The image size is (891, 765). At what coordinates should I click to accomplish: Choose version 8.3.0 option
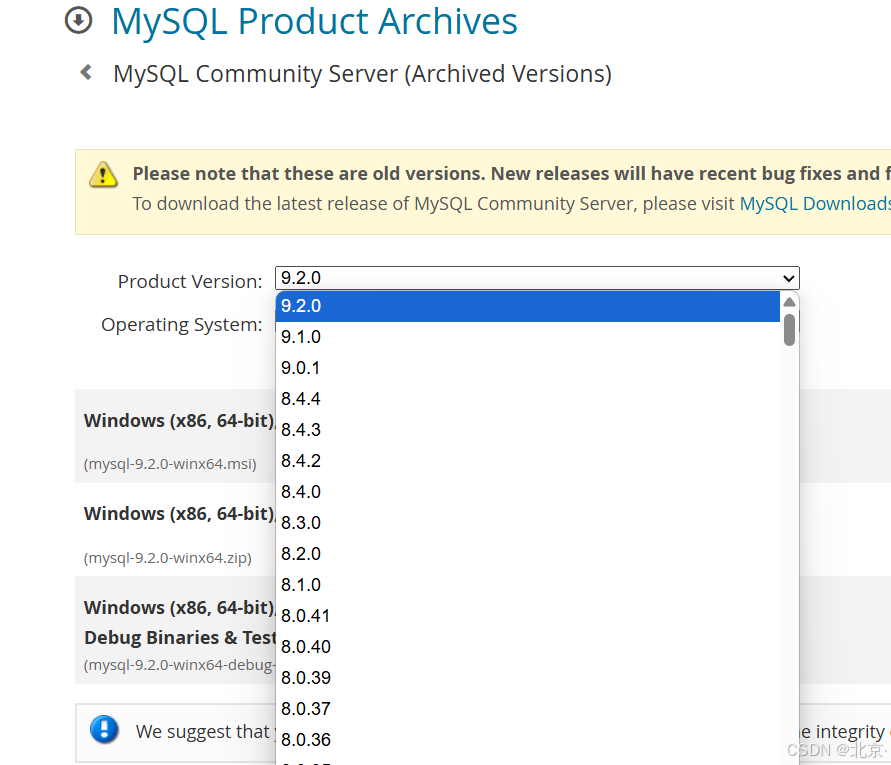pyautogui.click(x=527, y=523)
